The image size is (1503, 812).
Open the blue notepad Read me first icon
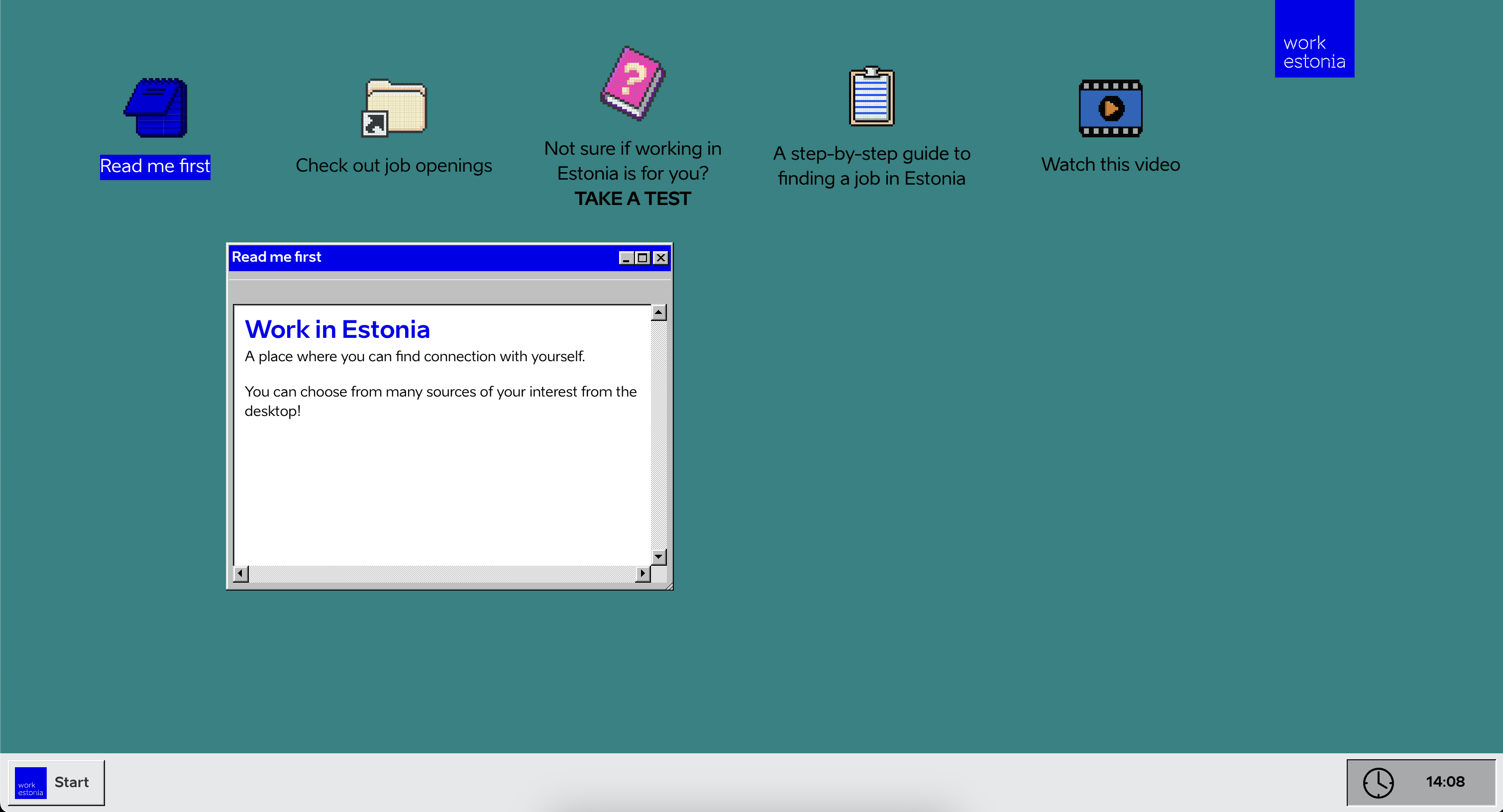point(156,108)
